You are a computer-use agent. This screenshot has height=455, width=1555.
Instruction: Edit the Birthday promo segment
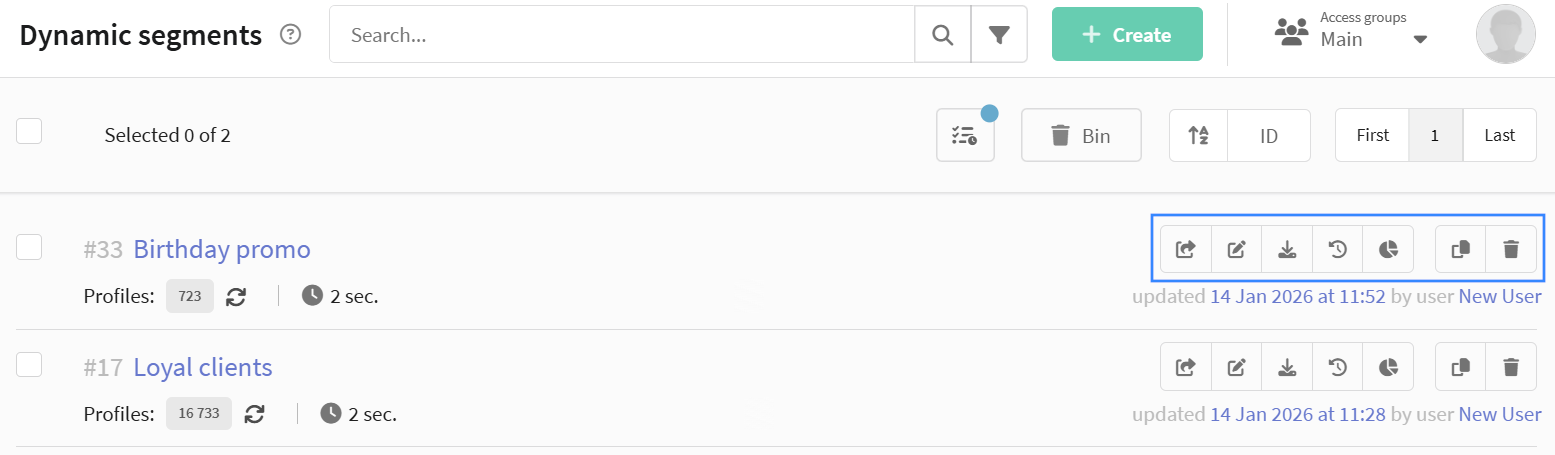[1236, 249]
